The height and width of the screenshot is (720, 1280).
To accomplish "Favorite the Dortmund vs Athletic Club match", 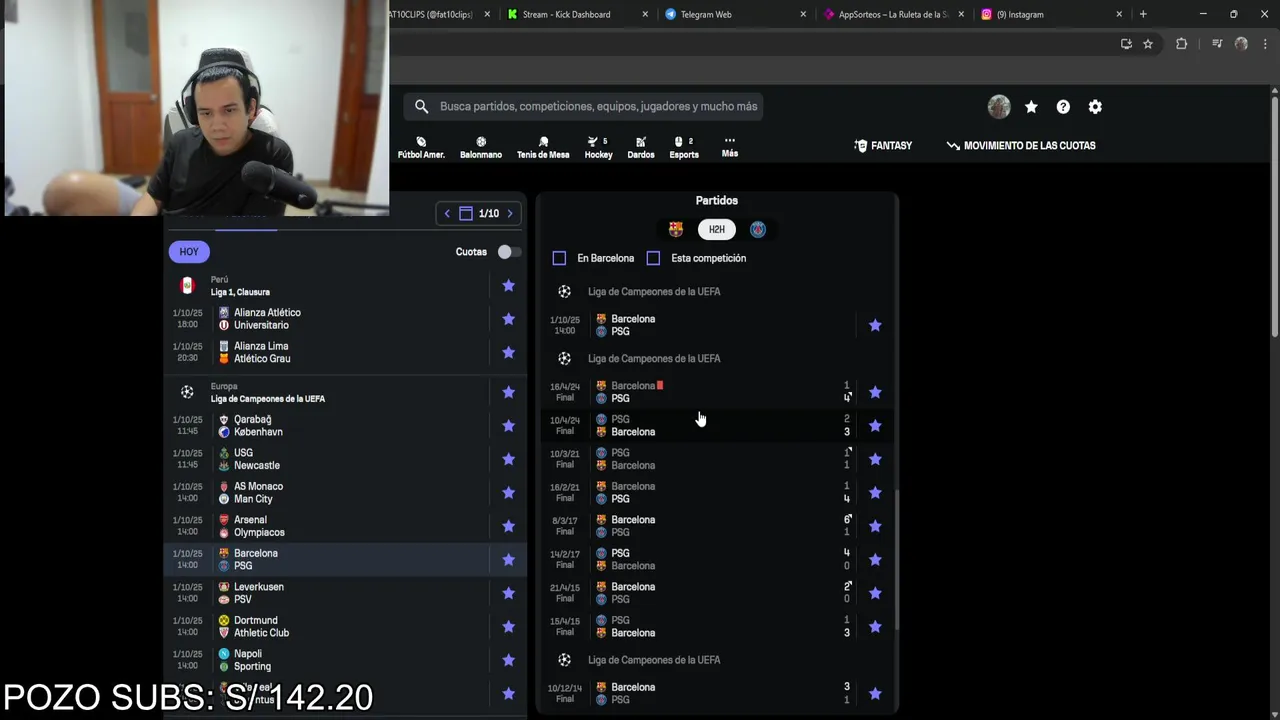I will 508,627.
